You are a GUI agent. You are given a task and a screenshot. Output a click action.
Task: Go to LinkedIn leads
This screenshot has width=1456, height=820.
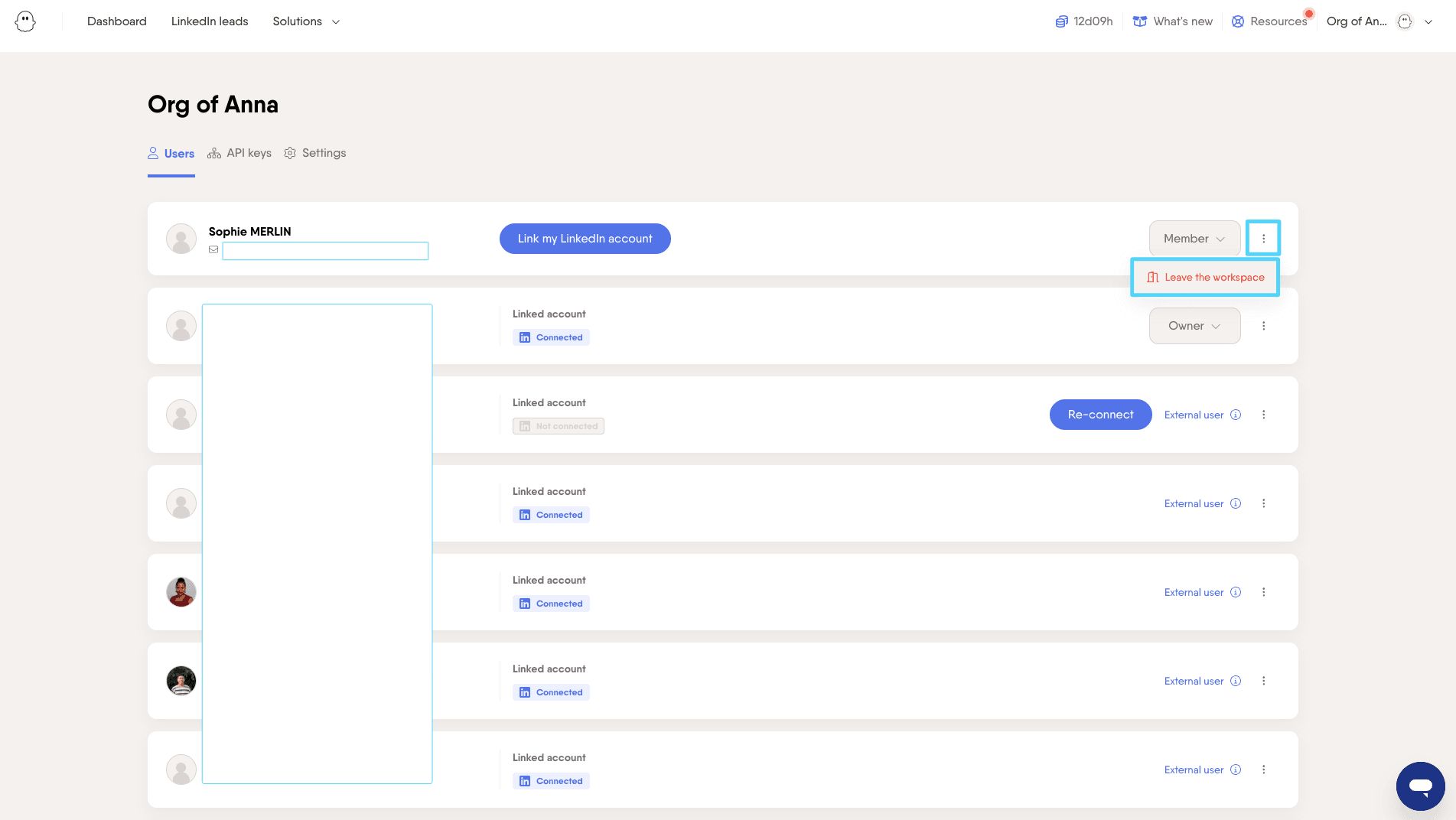210,21
